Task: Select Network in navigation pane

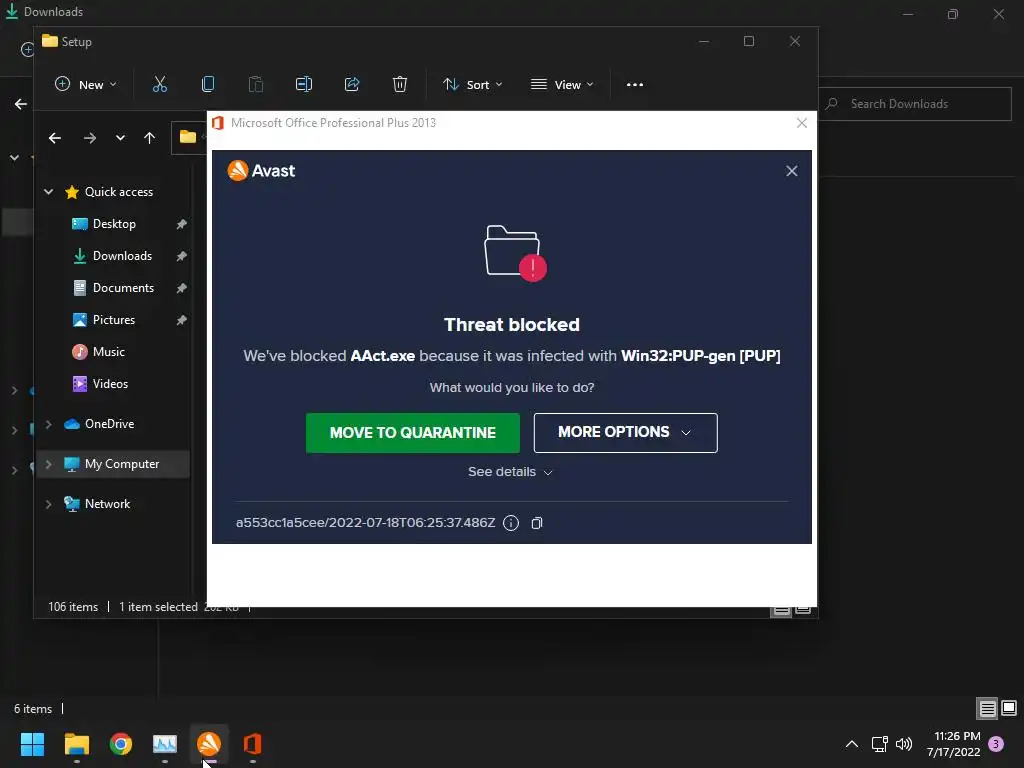Action: click(x=107, y=504)
